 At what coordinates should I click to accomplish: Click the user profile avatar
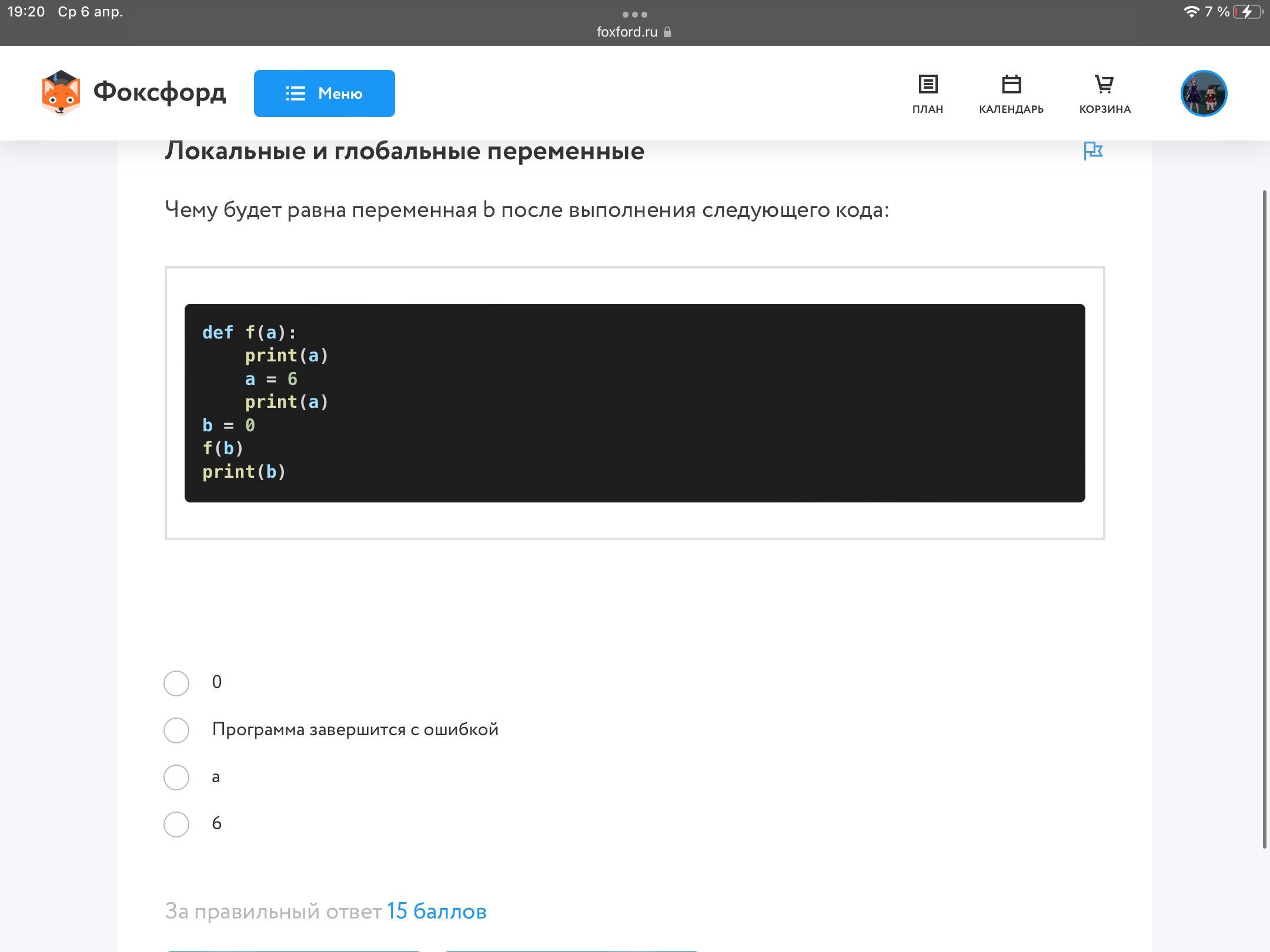coord(1203,93)
